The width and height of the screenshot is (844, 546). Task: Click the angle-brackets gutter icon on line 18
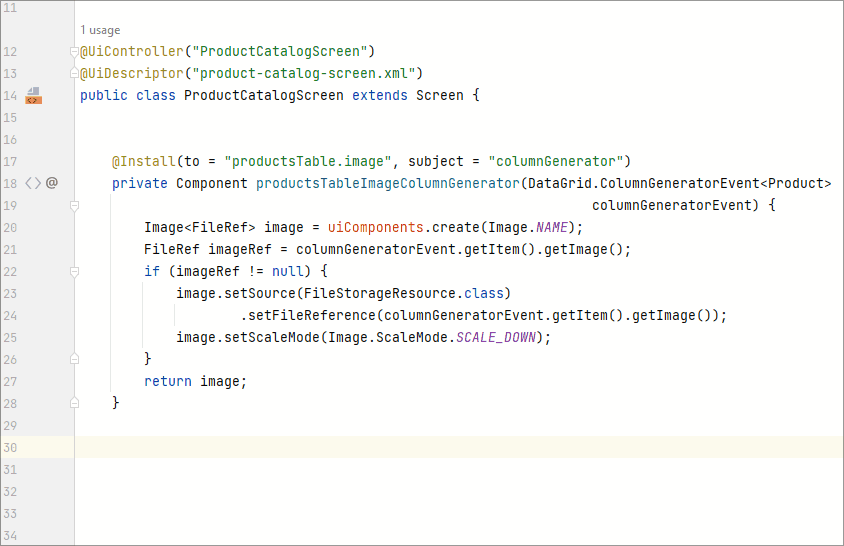coord(33,183)
